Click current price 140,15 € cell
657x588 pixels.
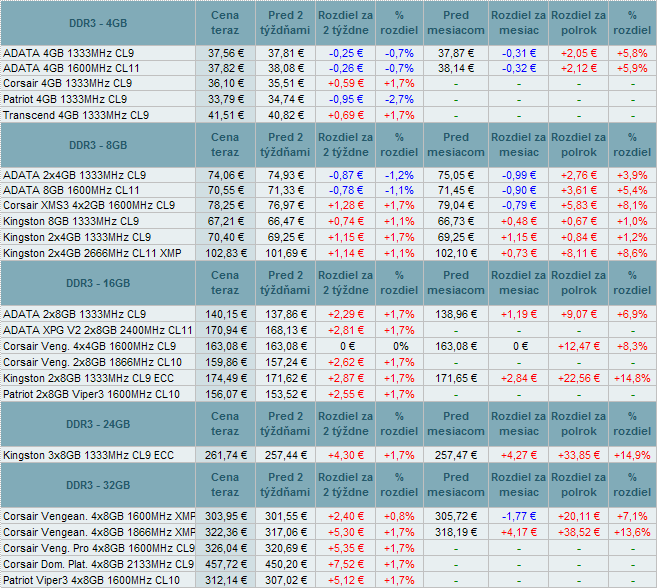(226, 314)
